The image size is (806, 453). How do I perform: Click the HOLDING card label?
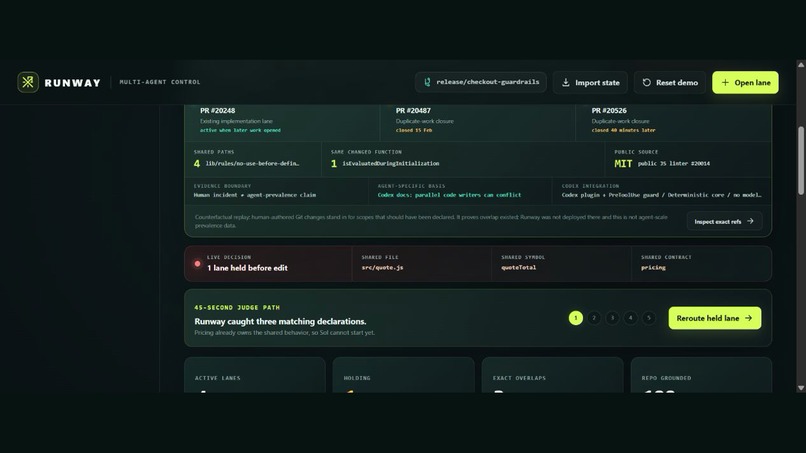coord(357,378)
